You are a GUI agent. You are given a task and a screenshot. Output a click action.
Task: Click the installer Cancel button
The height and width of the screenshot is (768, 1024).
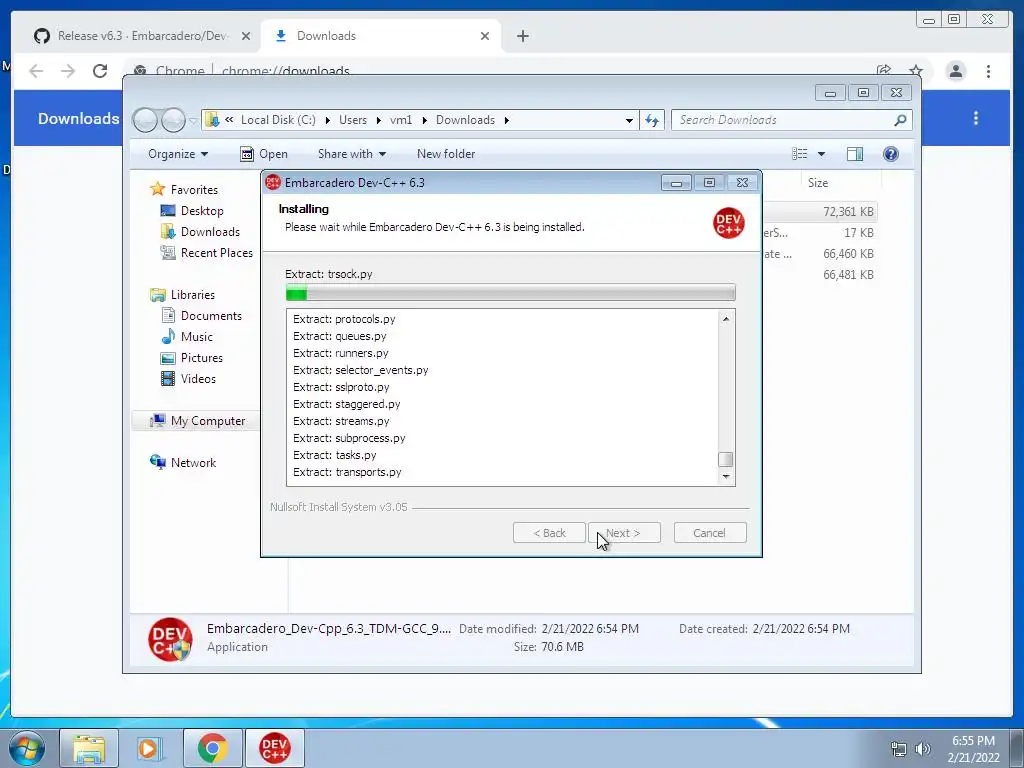710,533
